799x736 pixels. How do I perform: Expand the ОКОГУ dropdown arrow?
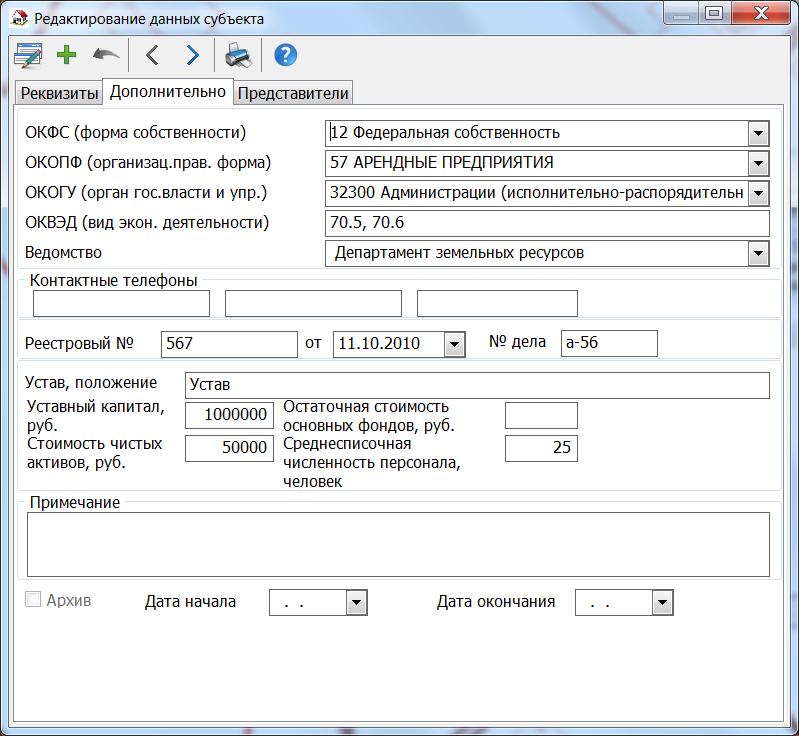(758, 194)
